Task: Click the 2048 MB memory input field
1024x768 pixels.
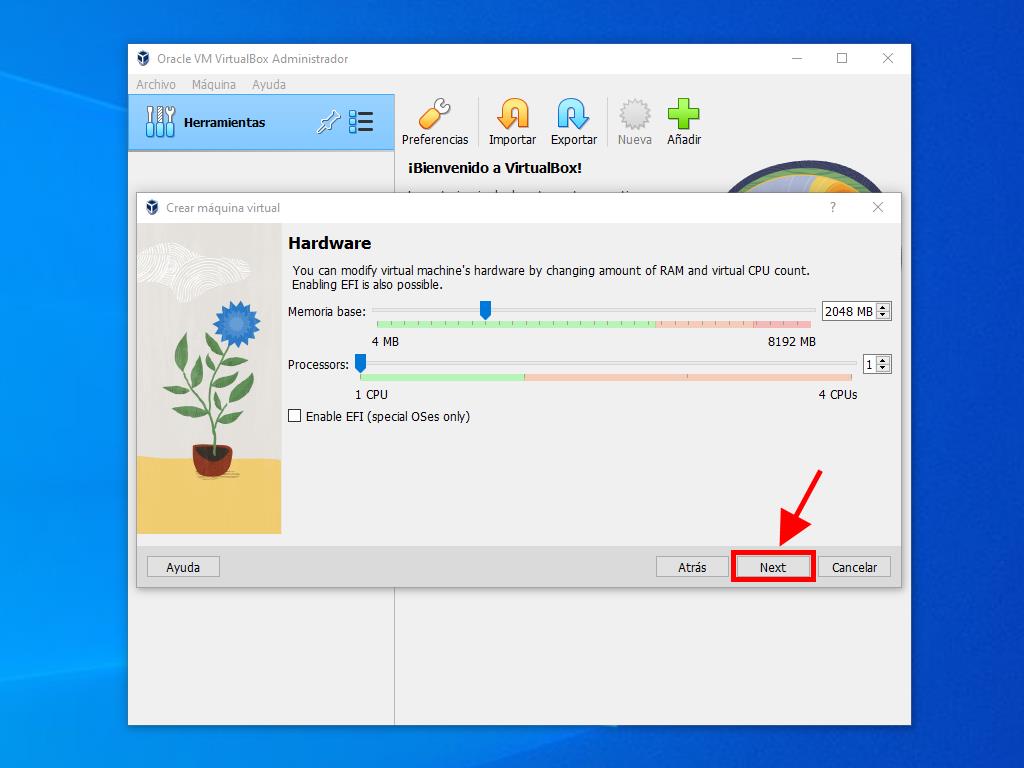Action: [x=847, y=311]
